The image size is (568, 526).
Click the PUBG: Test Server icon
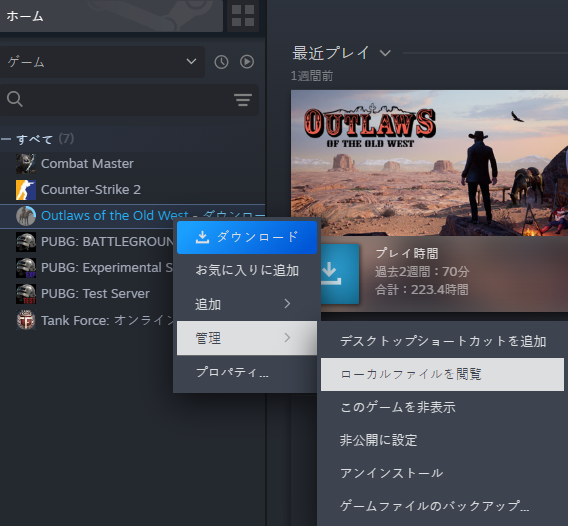point(26,294)
